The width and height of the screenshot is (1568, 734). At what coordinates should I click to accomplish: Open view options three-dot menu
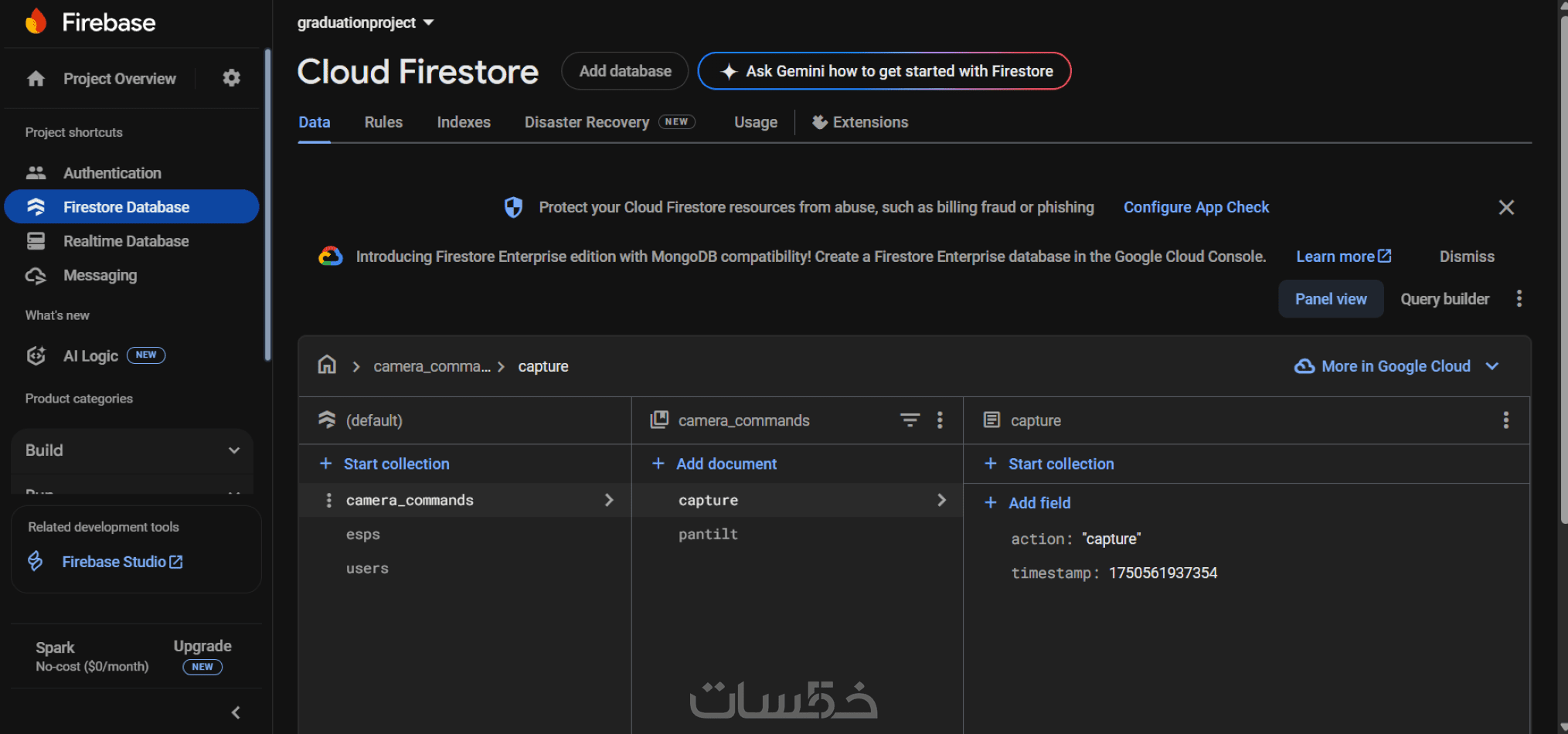(x=1519, y=299)
